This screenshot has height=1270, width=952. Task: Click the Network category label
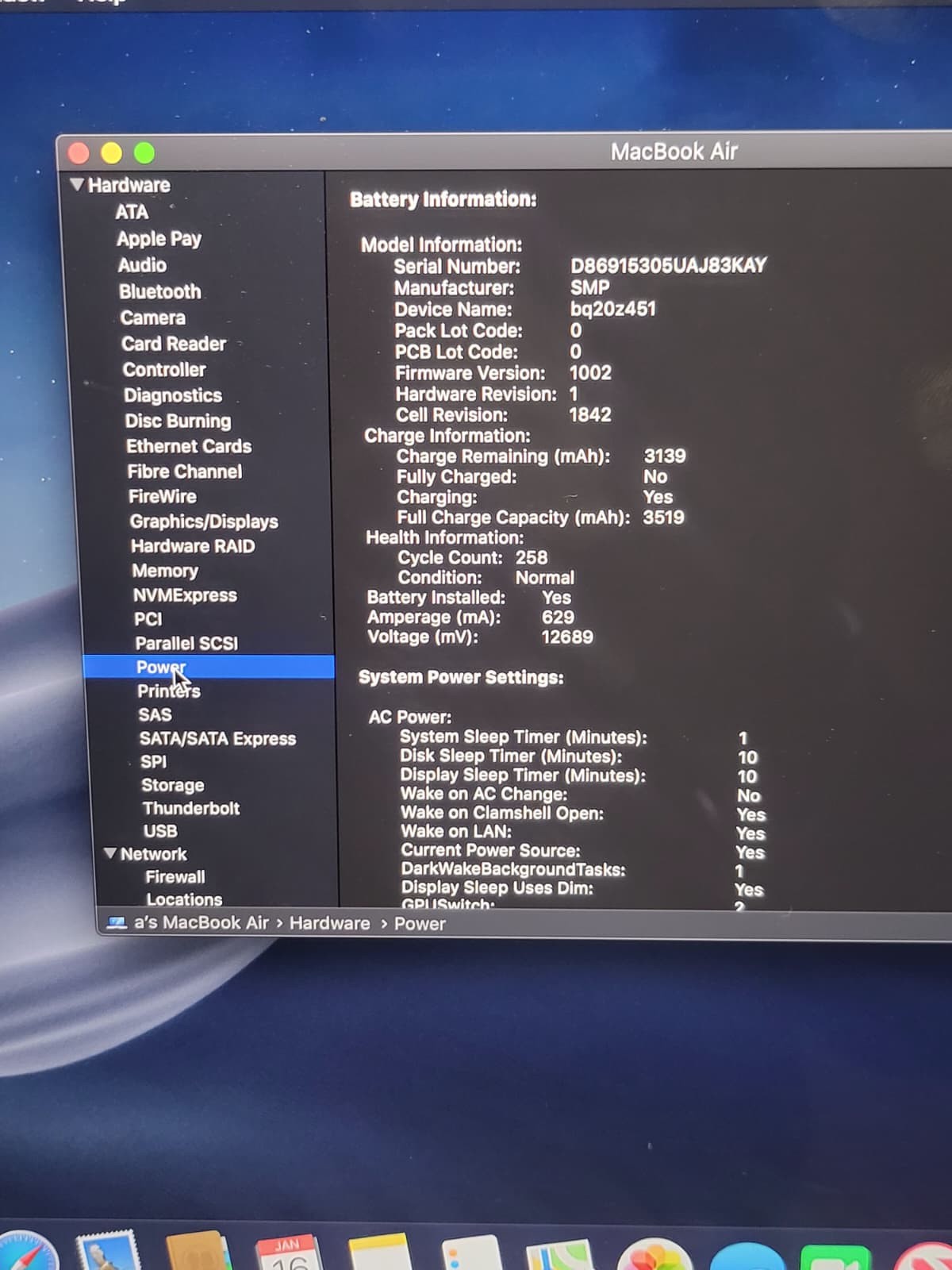(x=154, y=854)
